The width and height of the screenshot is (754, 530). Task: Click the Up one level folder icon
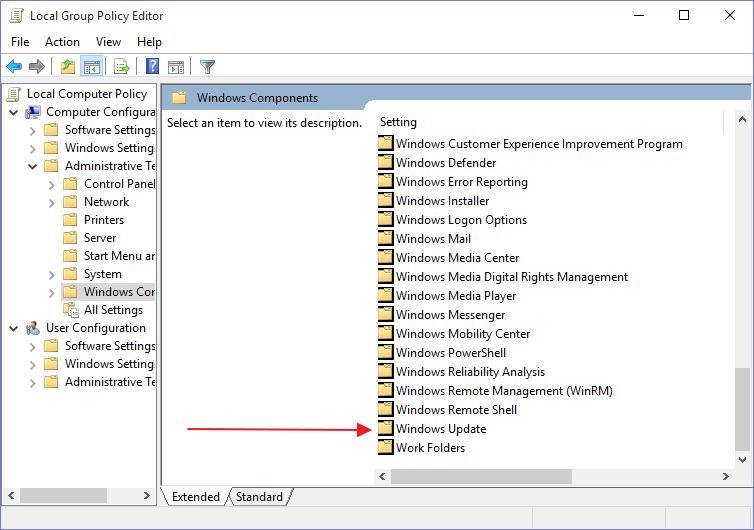(67, 67)
